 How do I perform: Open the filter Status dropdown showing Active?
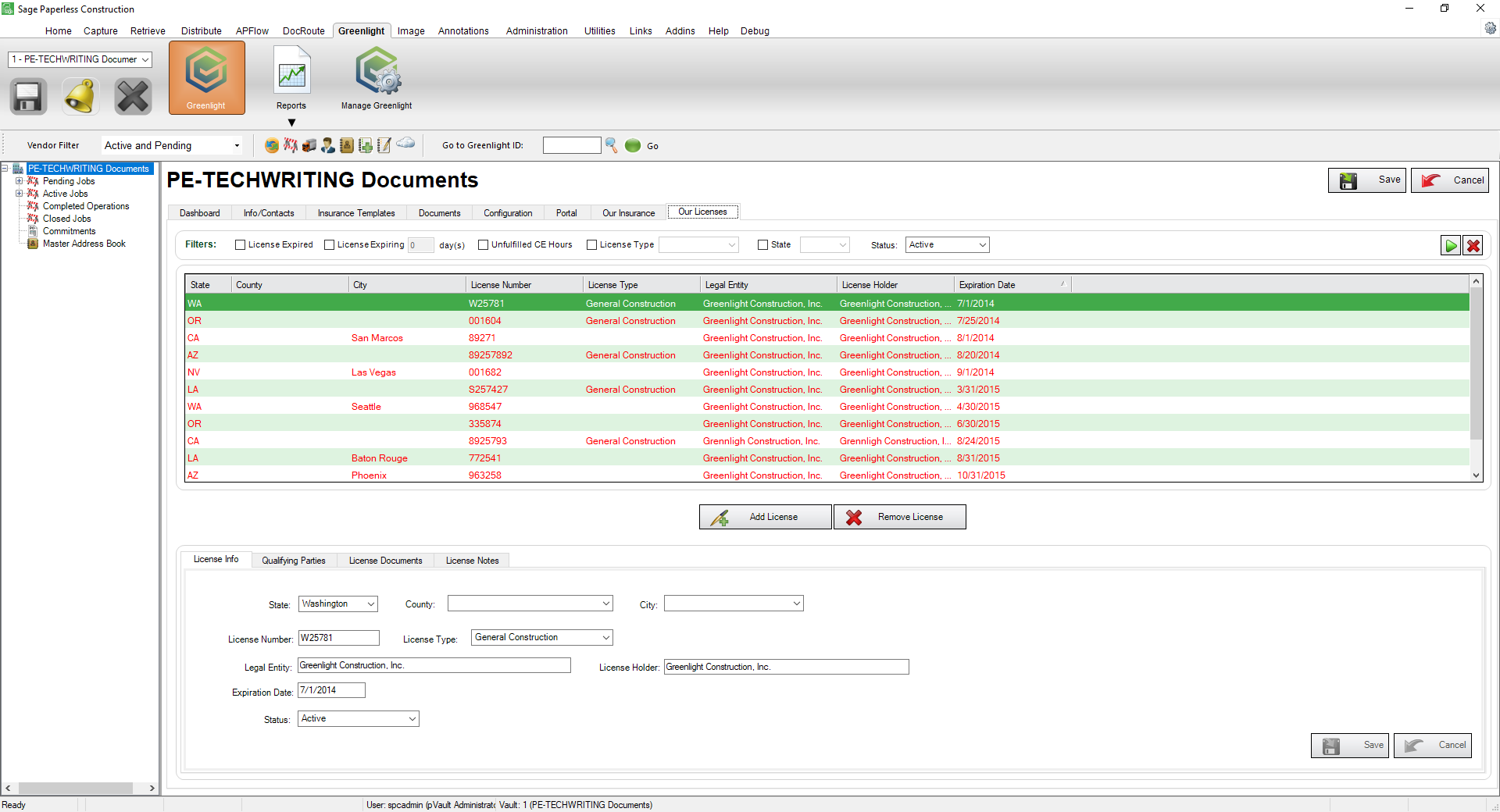(948, 245)
